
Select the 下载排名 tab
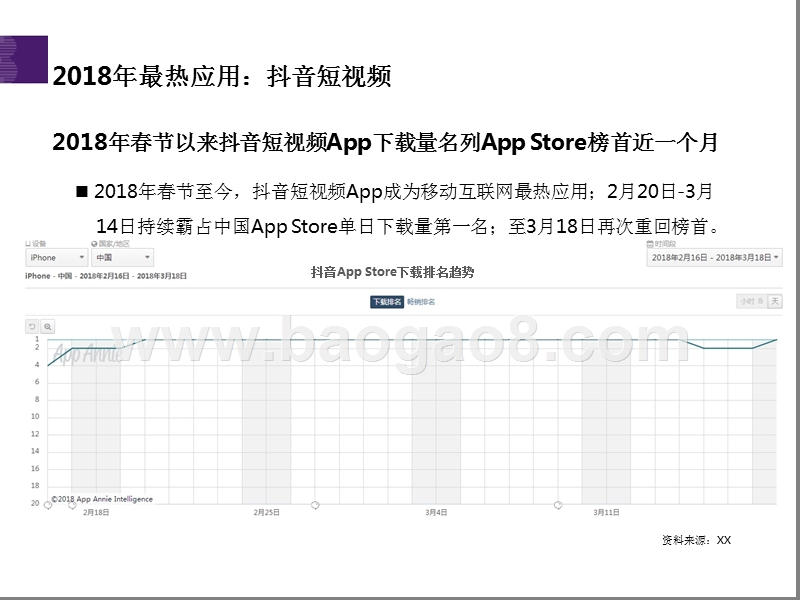click(387, 302)
